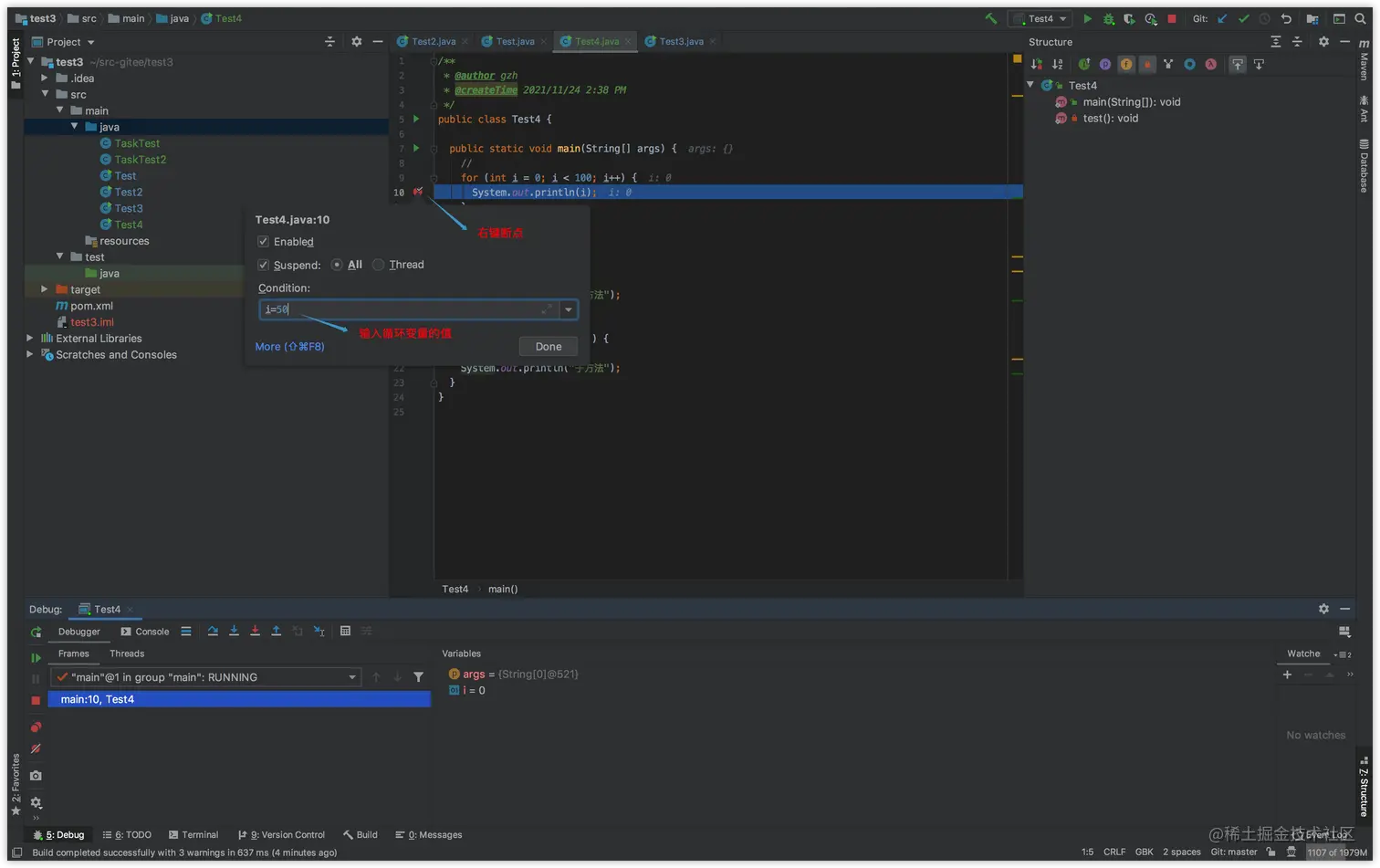Run Test4 with the green play icon
Screen dimensions: 1380x868
pyautogui.click(x=1087, y=18)
